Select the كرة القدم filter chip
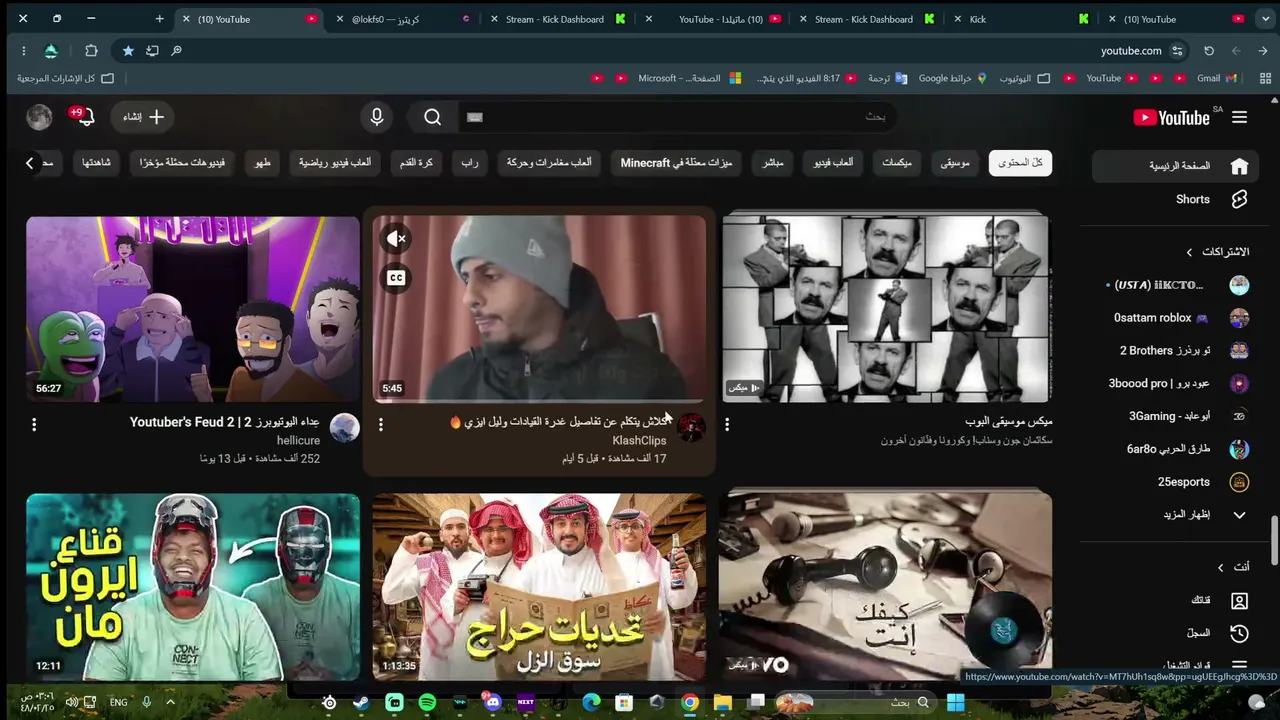Image resolution: width=1280 pixels, height=720 pixels. click(416, 163)
